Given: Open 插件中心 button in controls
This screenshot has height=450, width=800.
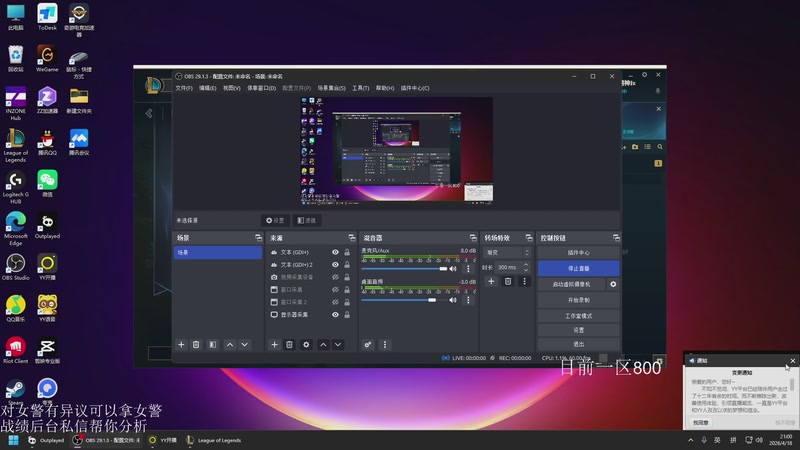Looking at the screenshot, I should (x=579, y=253).
